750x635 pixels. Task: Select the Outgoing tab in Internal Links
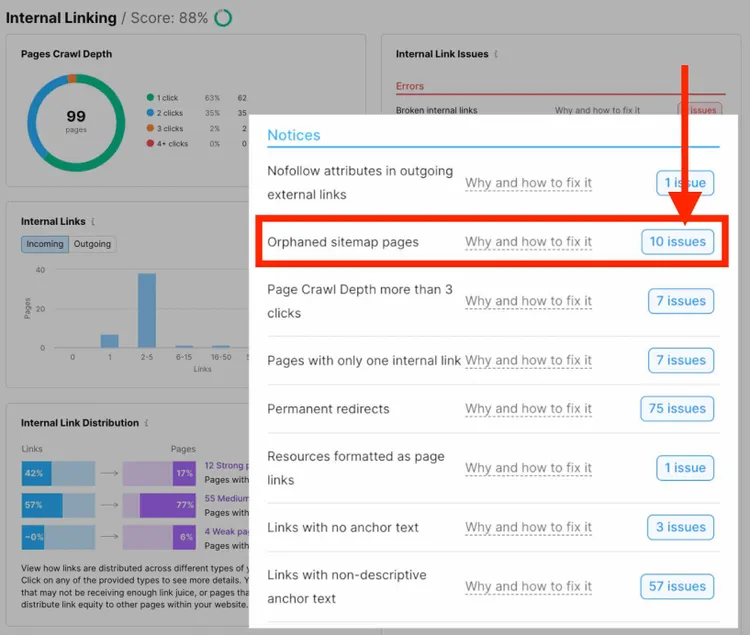(x=92, y=244)
